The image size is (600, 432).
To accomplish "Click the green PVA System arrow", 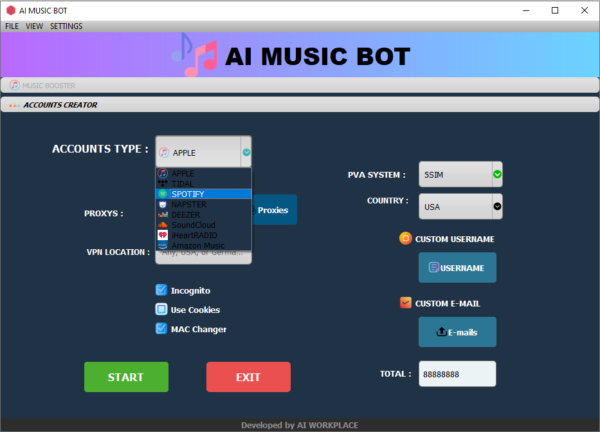I will coord(497,174).
